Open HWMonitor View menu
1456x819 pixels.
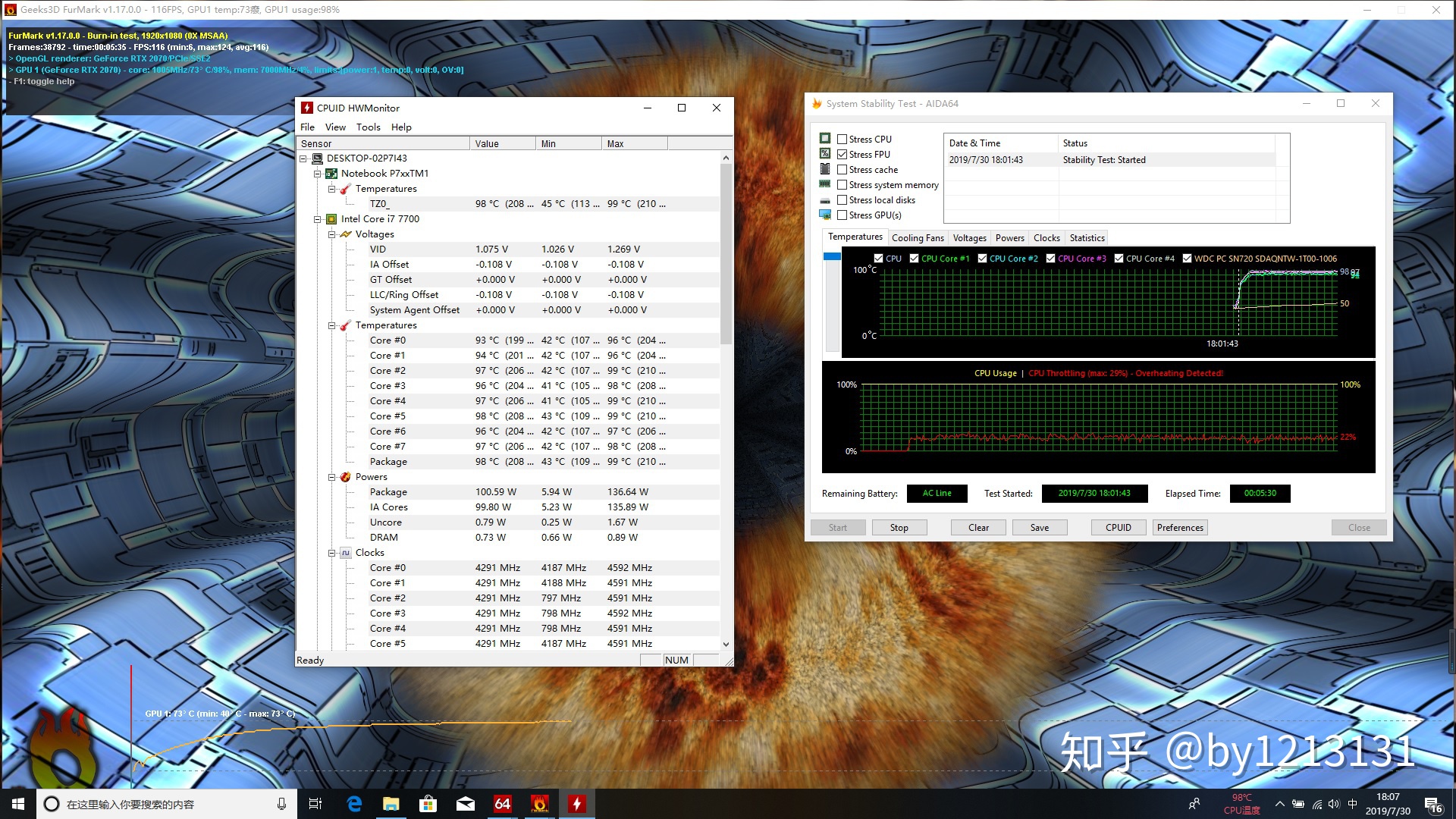tap(335, 127)
